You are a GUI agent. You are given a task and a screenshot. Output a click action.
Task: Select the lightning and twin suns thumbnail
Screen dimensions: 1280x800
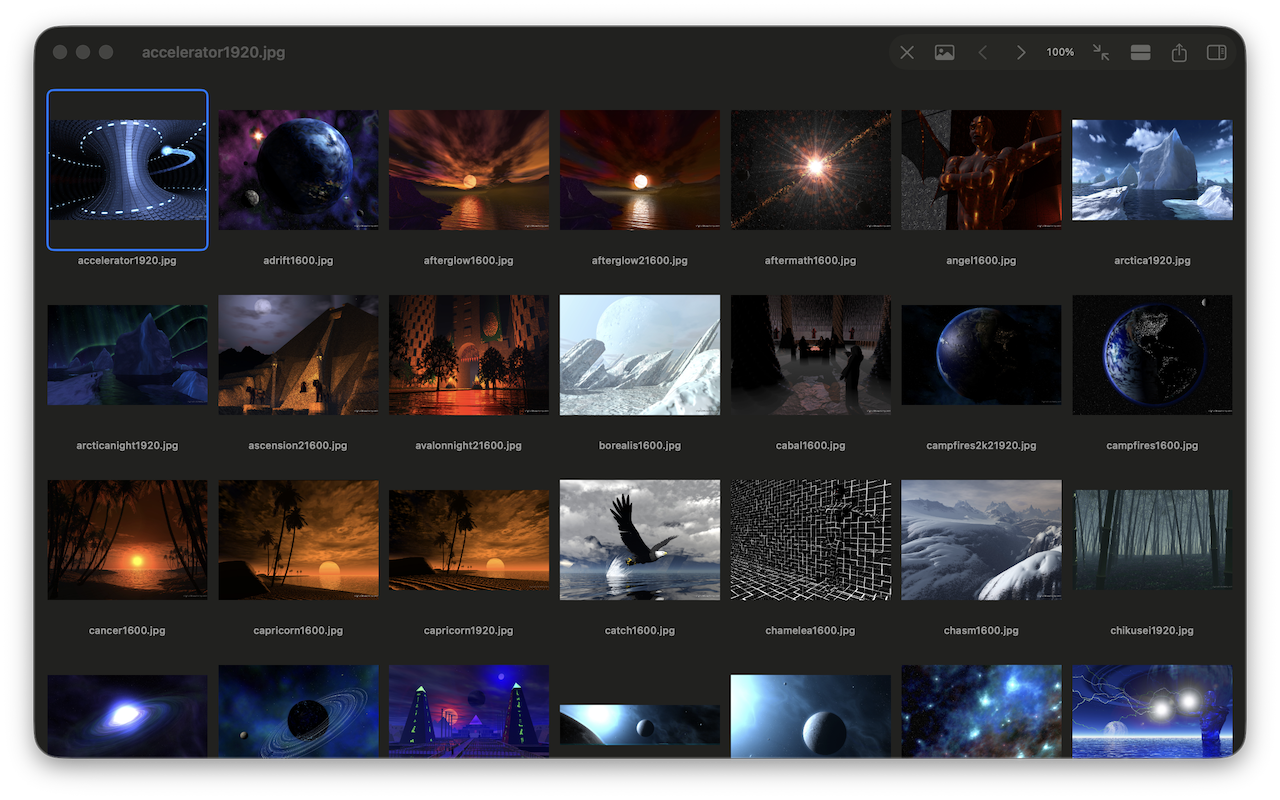click(1152, 711)
